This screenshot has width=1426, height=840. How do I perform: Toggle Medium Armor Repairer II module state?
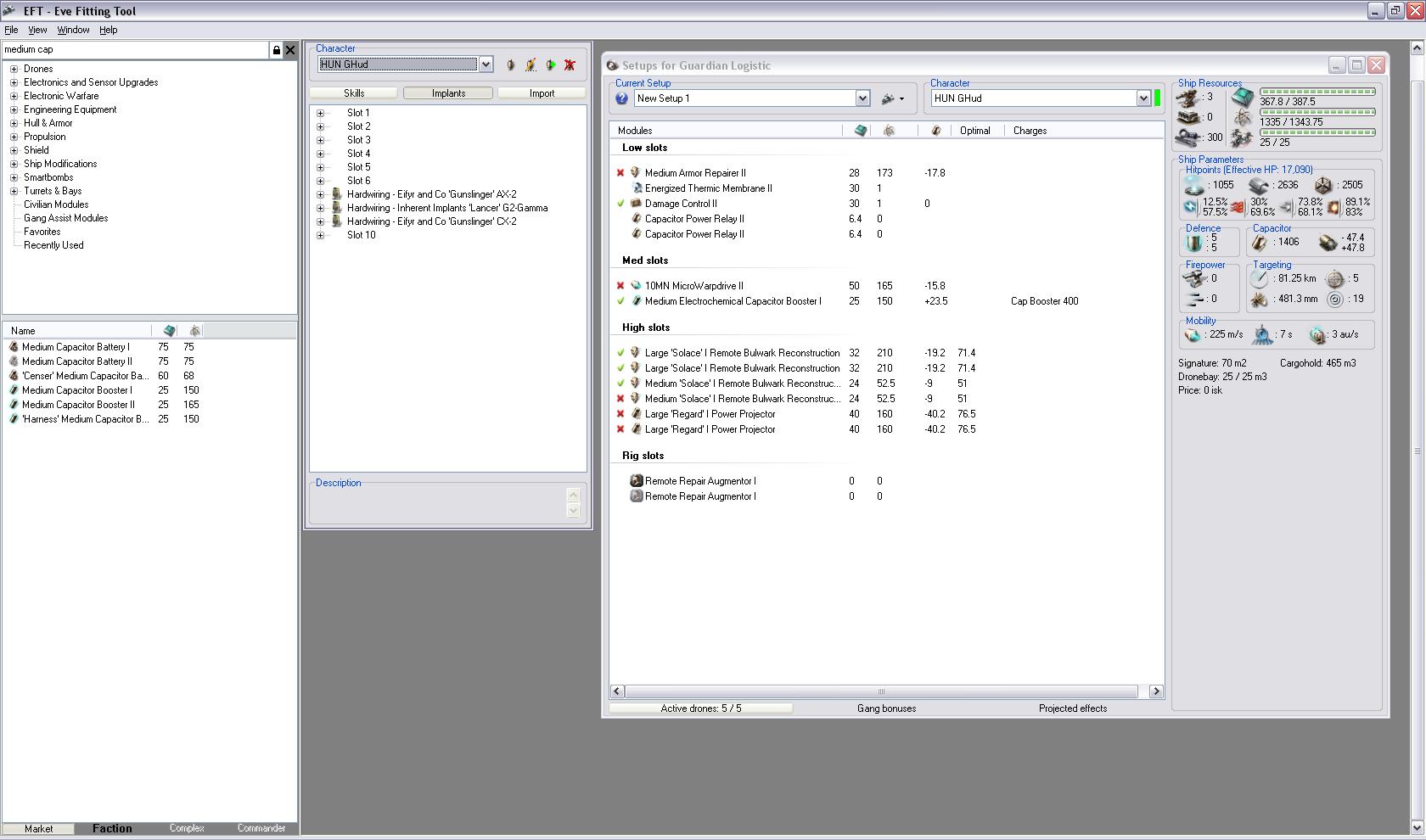(x=620, y=173)
